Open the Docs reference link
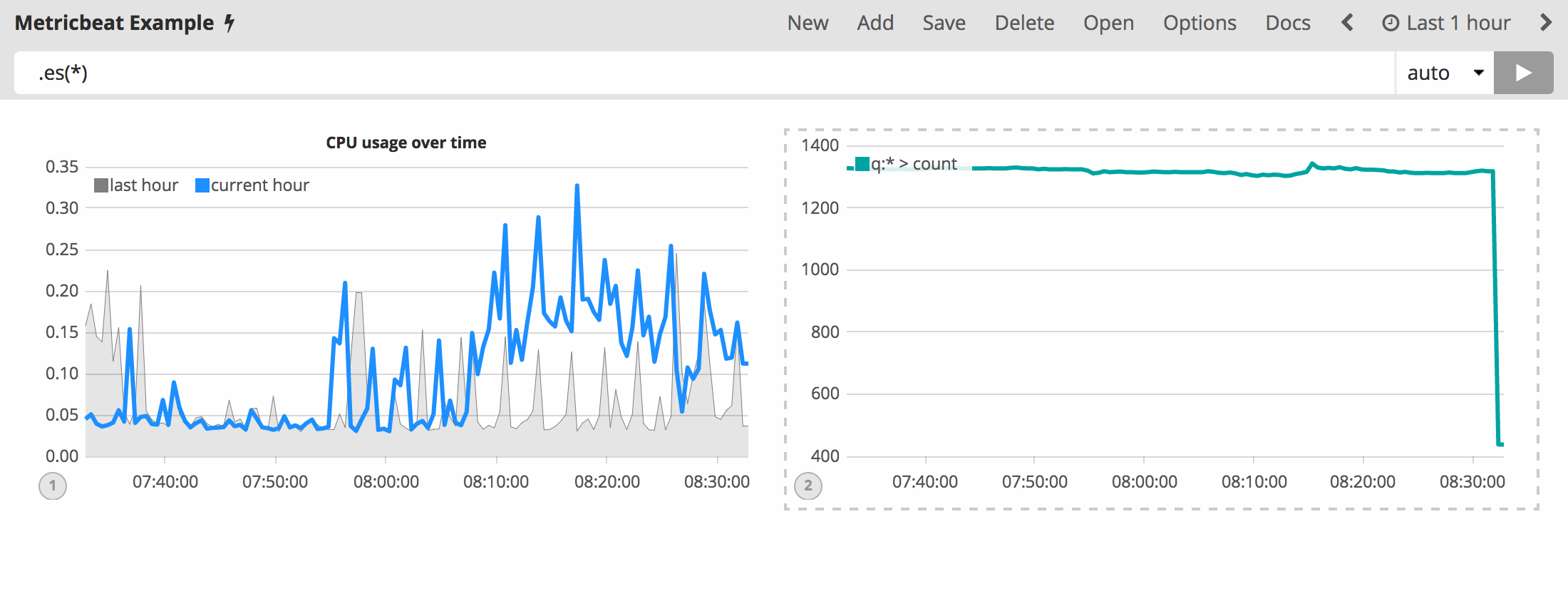This screenshot has height=606, width=1568. click(1287, 23)
